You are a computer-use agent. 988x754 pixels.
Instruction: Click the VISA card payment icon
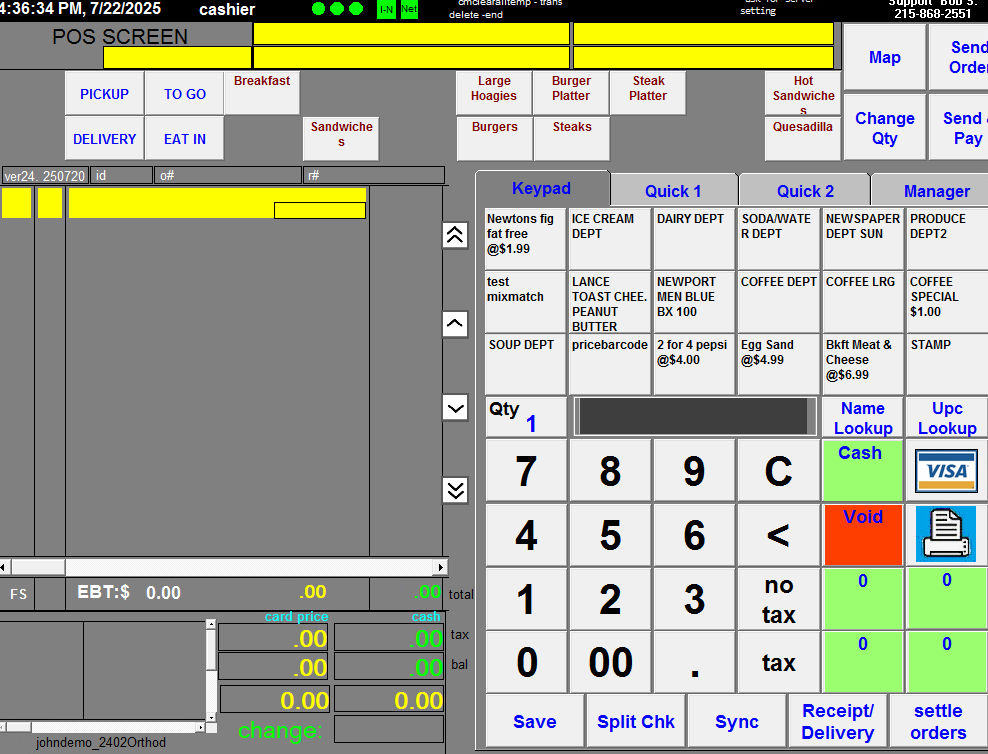click(946, 471)
